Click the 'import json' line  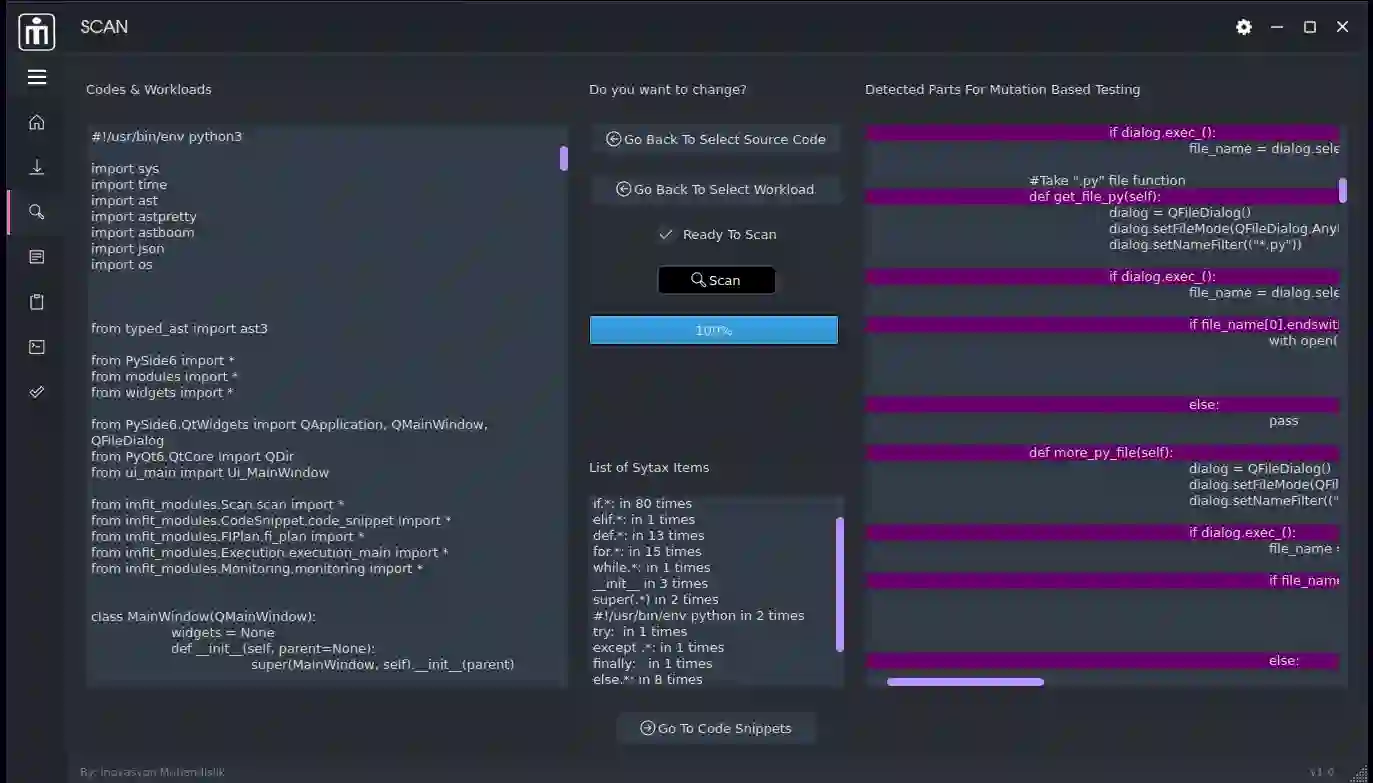click(x=127, y=248)
